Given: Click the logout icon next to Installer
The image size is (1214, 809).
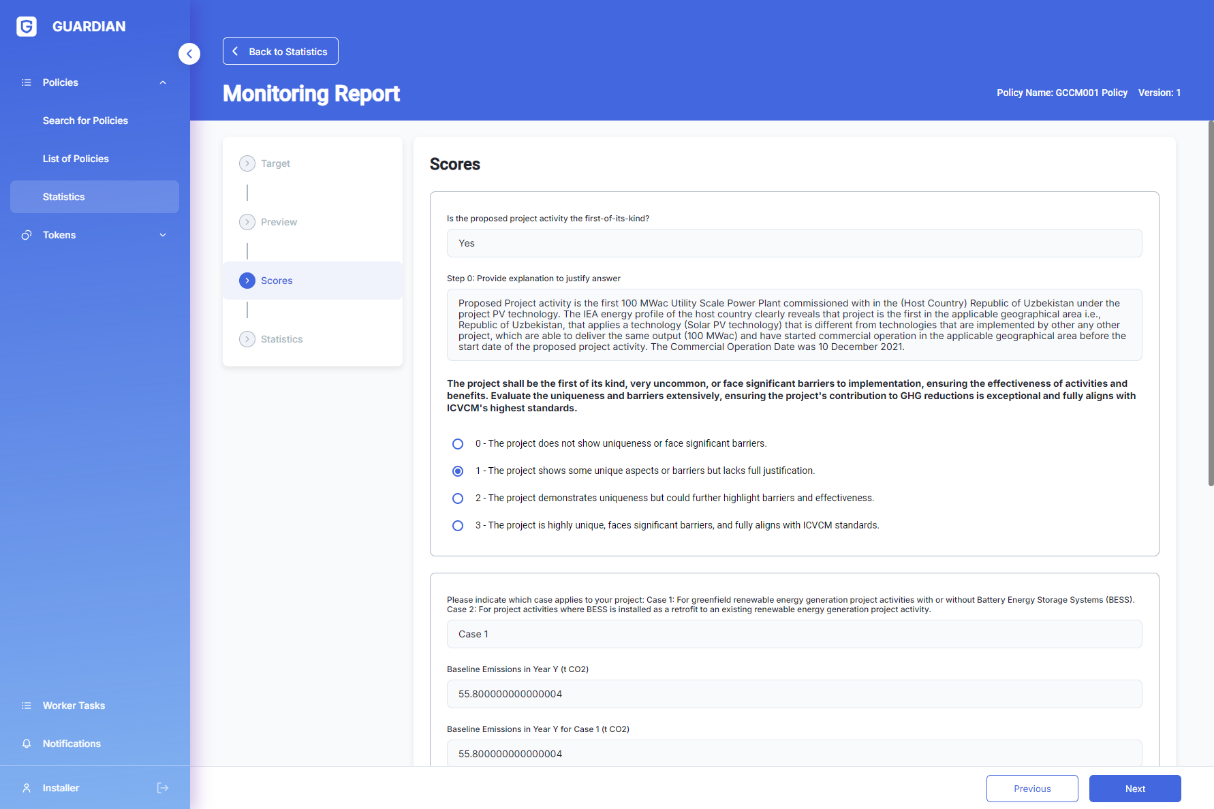Looking at the screenshot, I should pos(163,788).
